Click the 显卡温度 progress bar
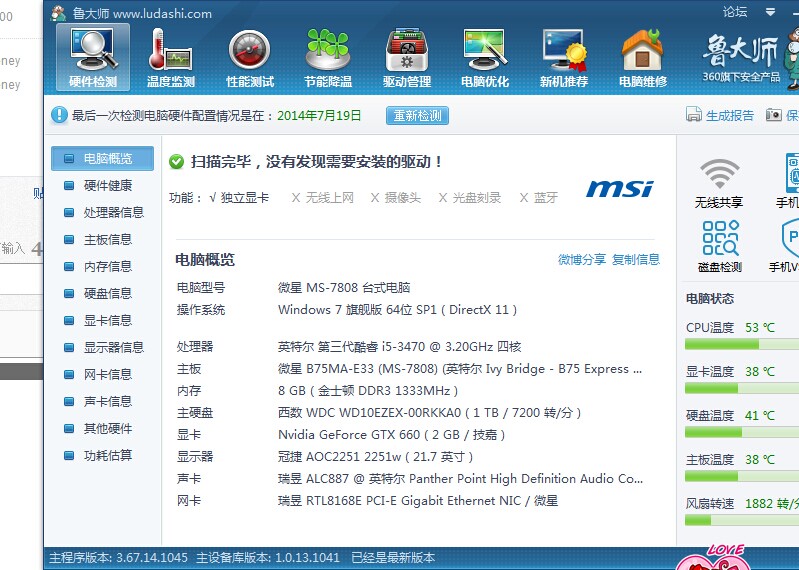Viewport: 799px width, 570px height. pos(742,389)
